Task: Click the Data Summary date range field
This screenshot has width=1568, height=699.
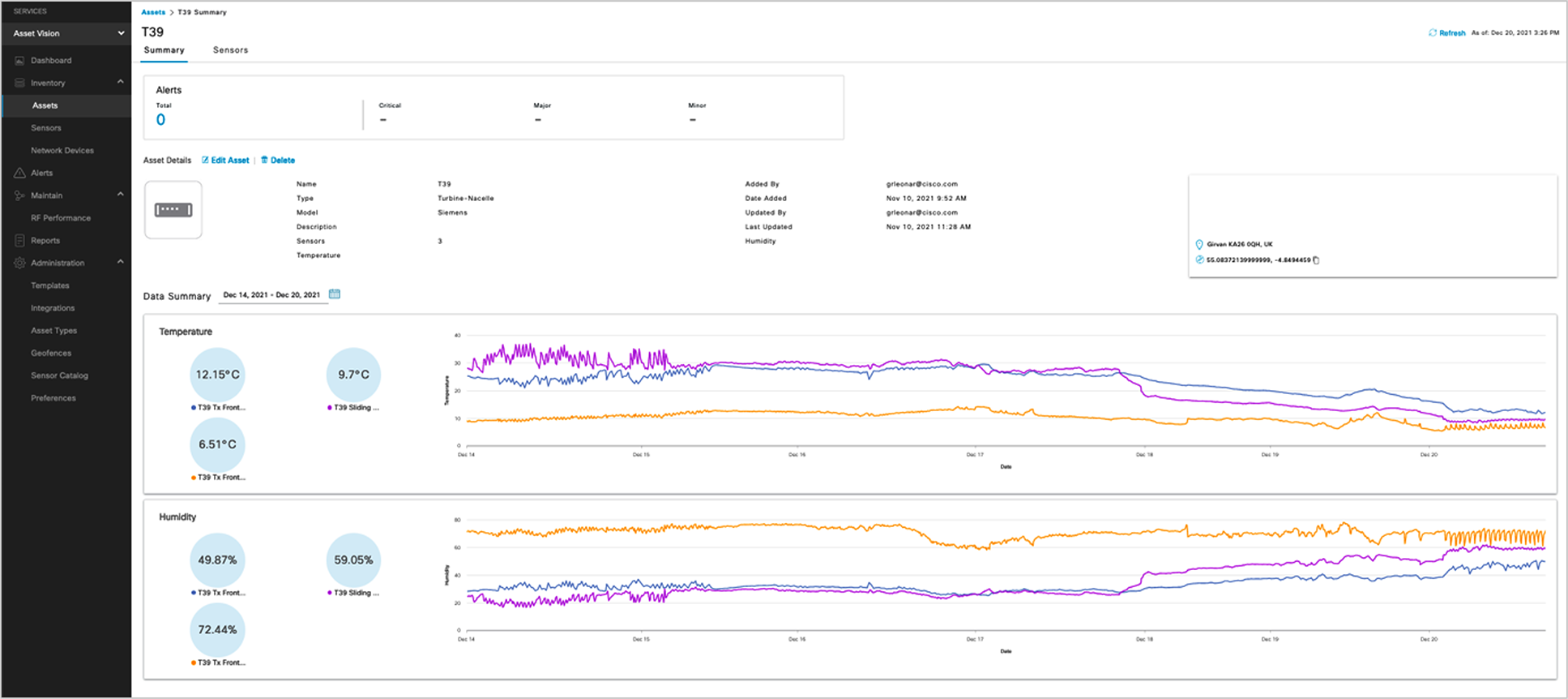Action: [x=272, y=295]
